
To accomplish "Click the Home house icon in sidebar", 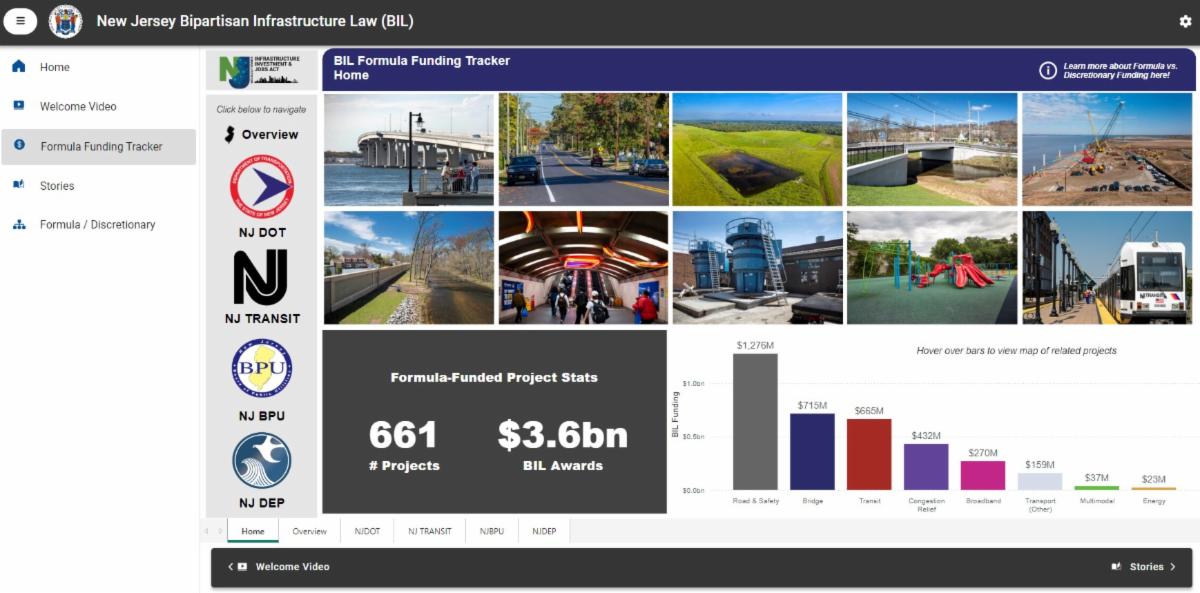I will coord(18,67).
